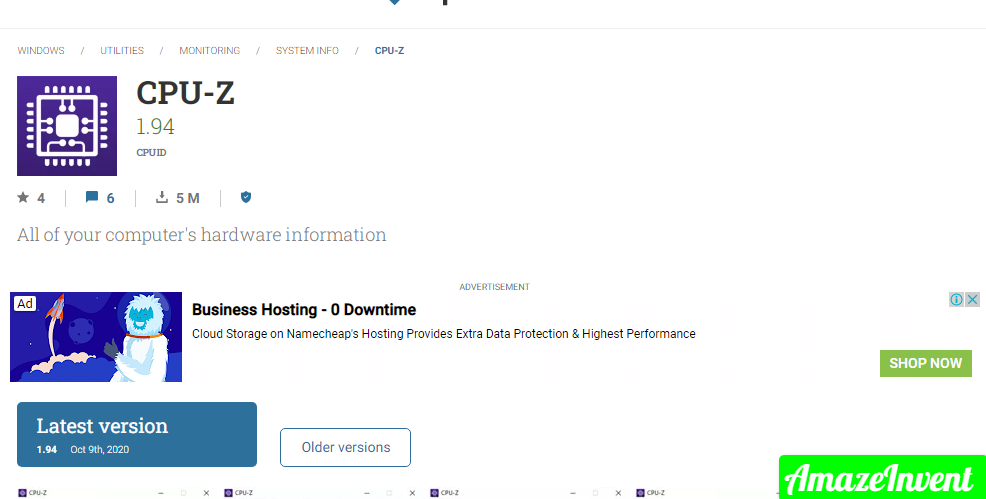Click the purple CPU-Z chip logo
Image resolution: width=986 pixels, height=499 pixels.
(x=67, y=126)
